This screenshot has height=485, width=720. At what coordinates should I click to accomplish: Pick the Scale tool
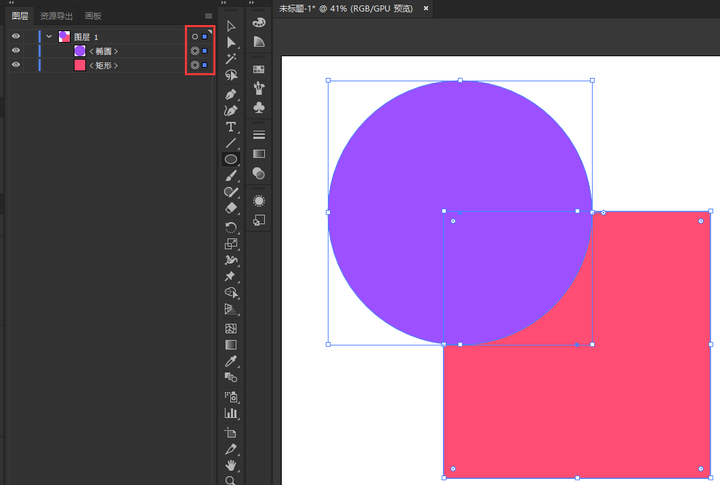231,244
